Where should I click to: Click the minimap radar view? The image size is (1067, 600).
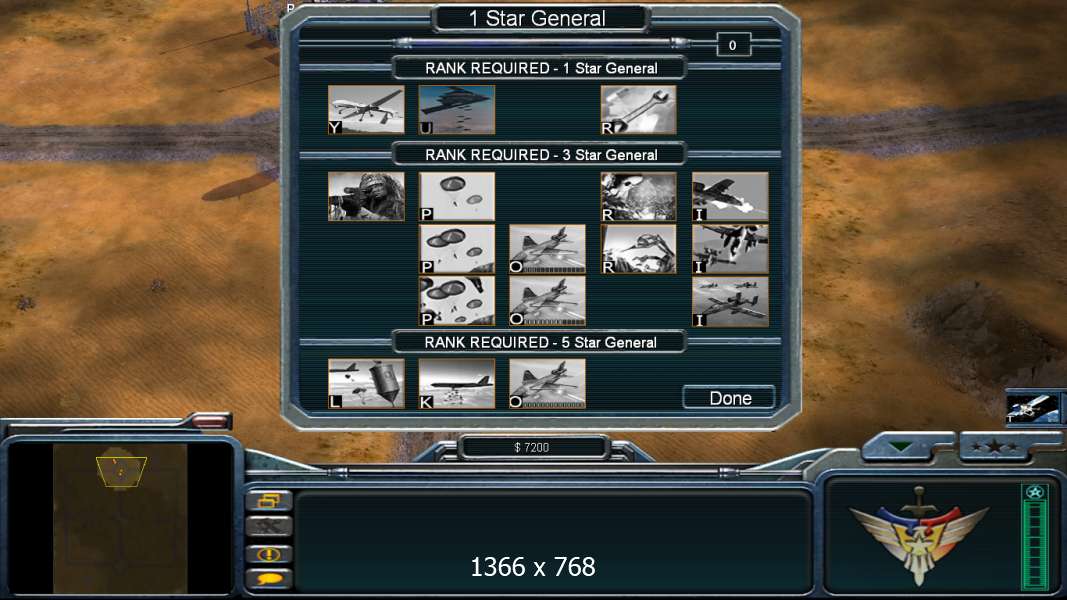[120, 518]
